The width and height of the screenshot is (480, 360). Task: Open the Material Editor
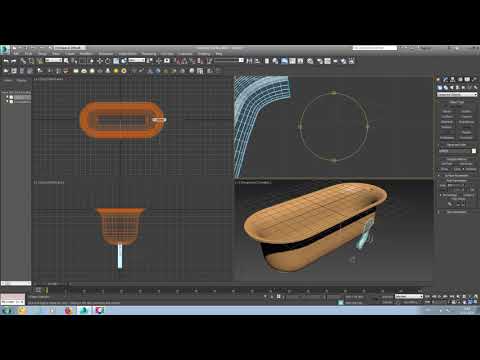(x=310, y=61)
